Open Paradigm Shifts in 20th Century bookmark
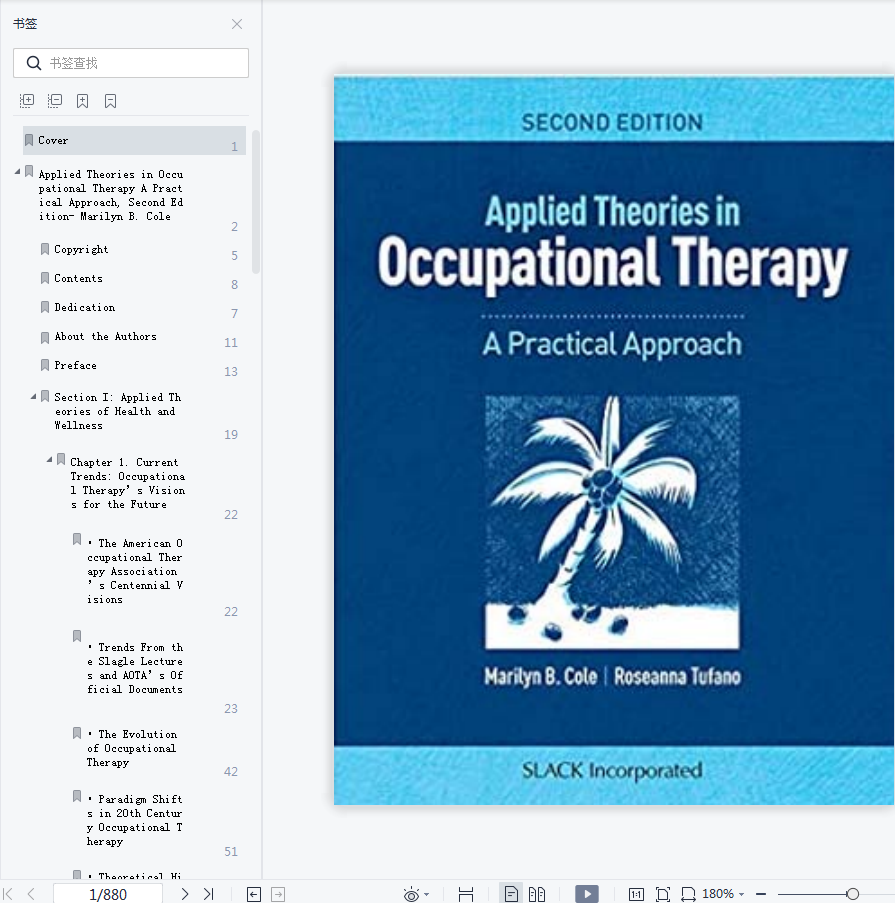895x903 pixels. tap(135, 820)
